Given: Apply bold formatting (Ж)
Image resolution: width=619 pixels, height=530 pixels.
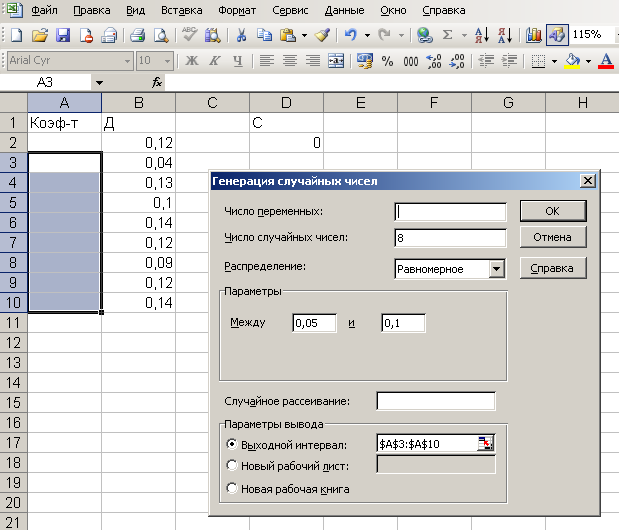Looking at the screenshot, I should [x=192, y=61].
